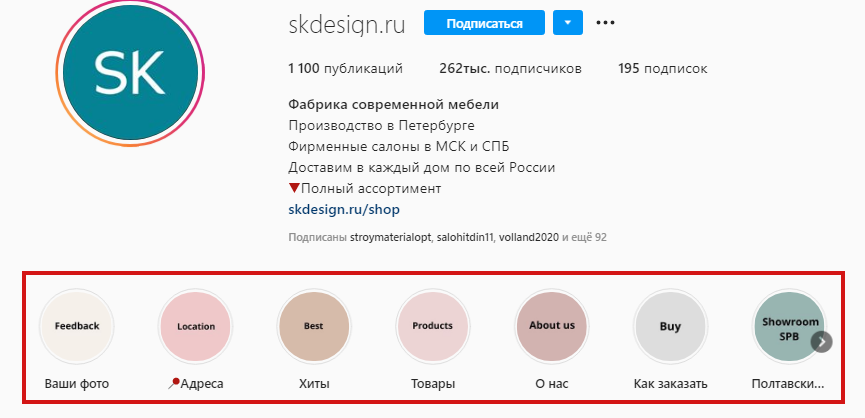865x418 pixels.
Task: Open the Buy story highlight
Action: pyautogui.click(x=670, y=325)
